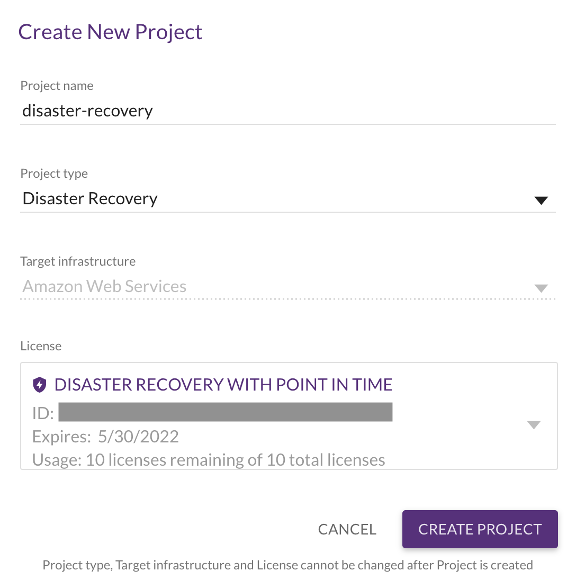Image resolution: width=576 pixels, height=580 pixels.
Task: Click the ID label in license box
Action: pyautogui.click(x=43, y=413)
